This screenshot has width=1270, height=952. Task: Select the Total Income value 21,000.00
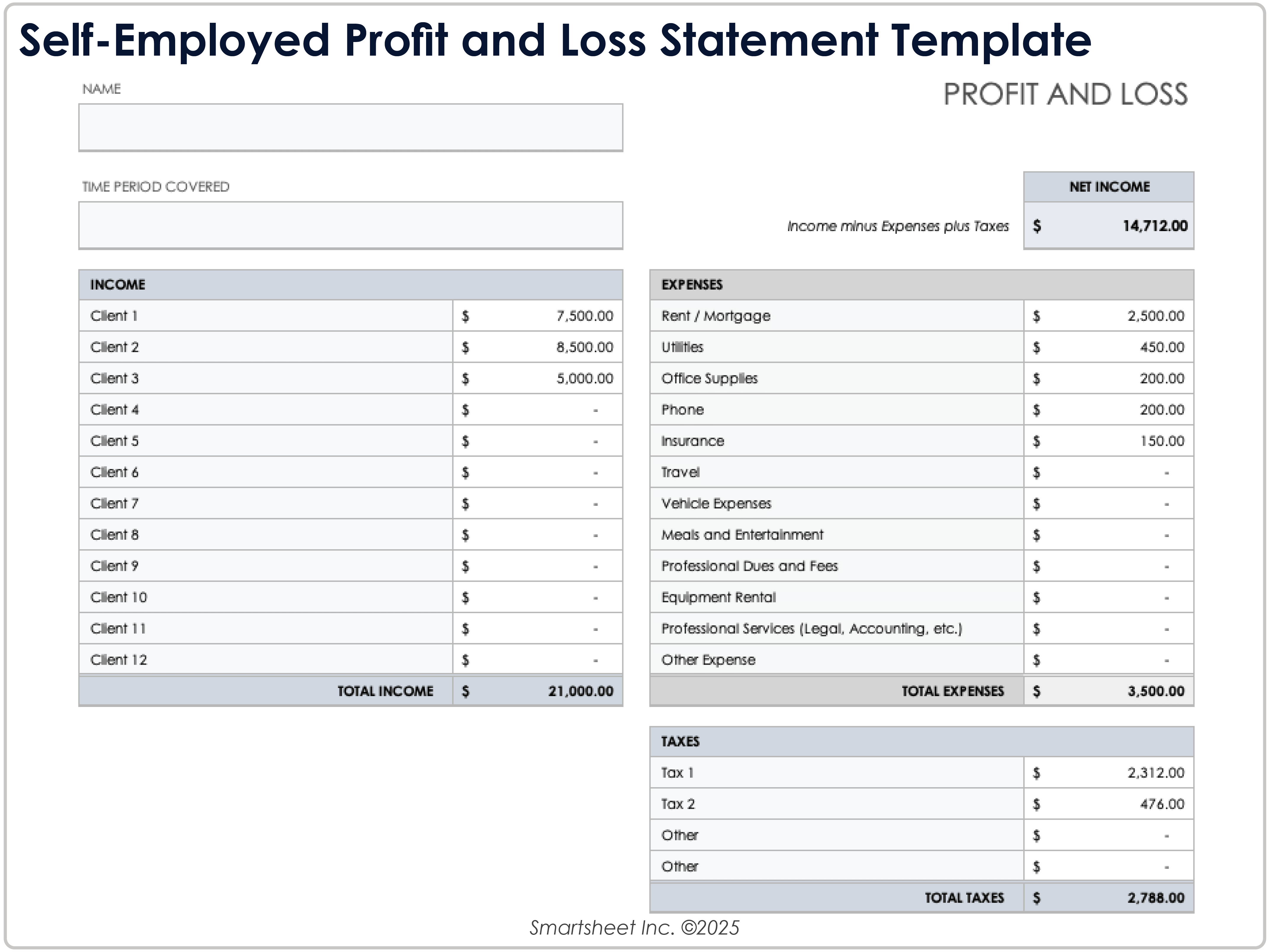click(580, 691)
